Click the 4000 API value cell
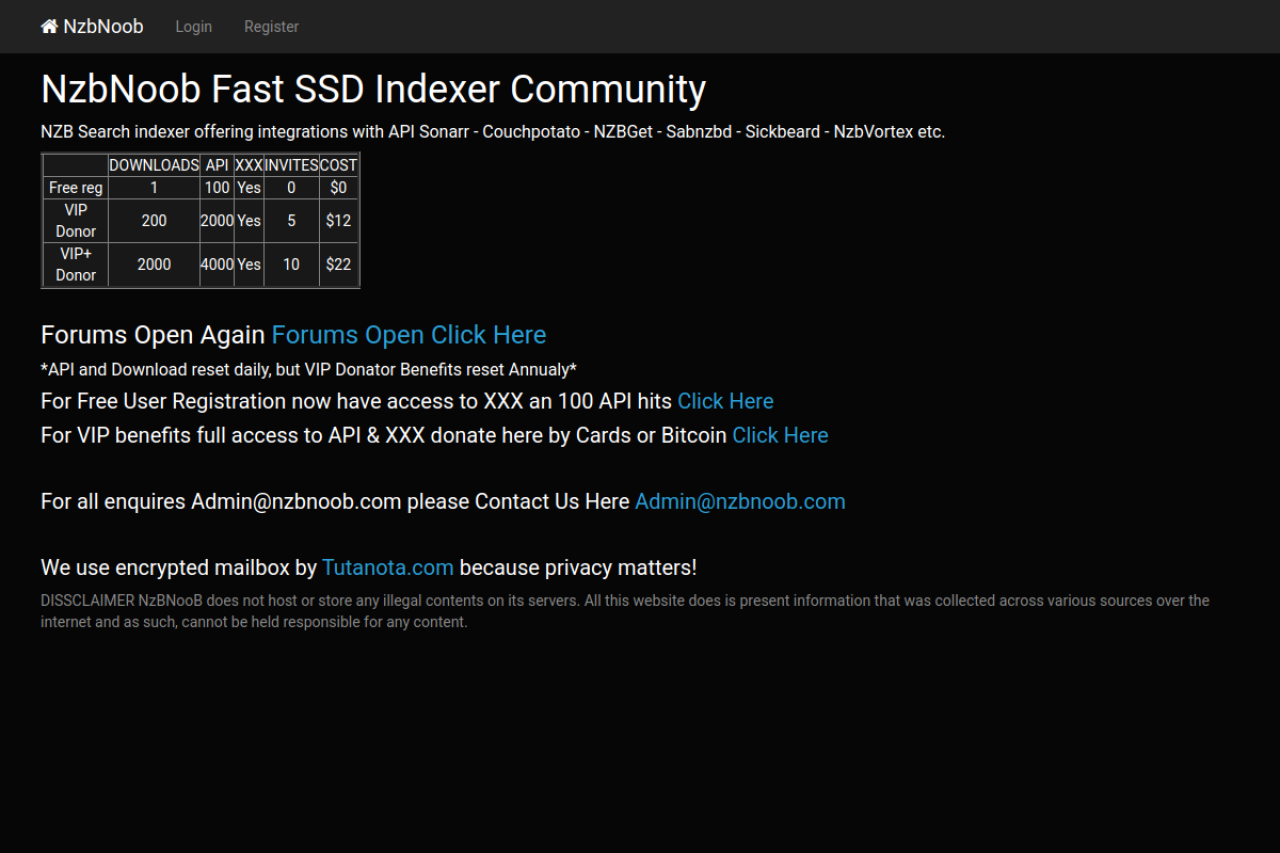 217,265
